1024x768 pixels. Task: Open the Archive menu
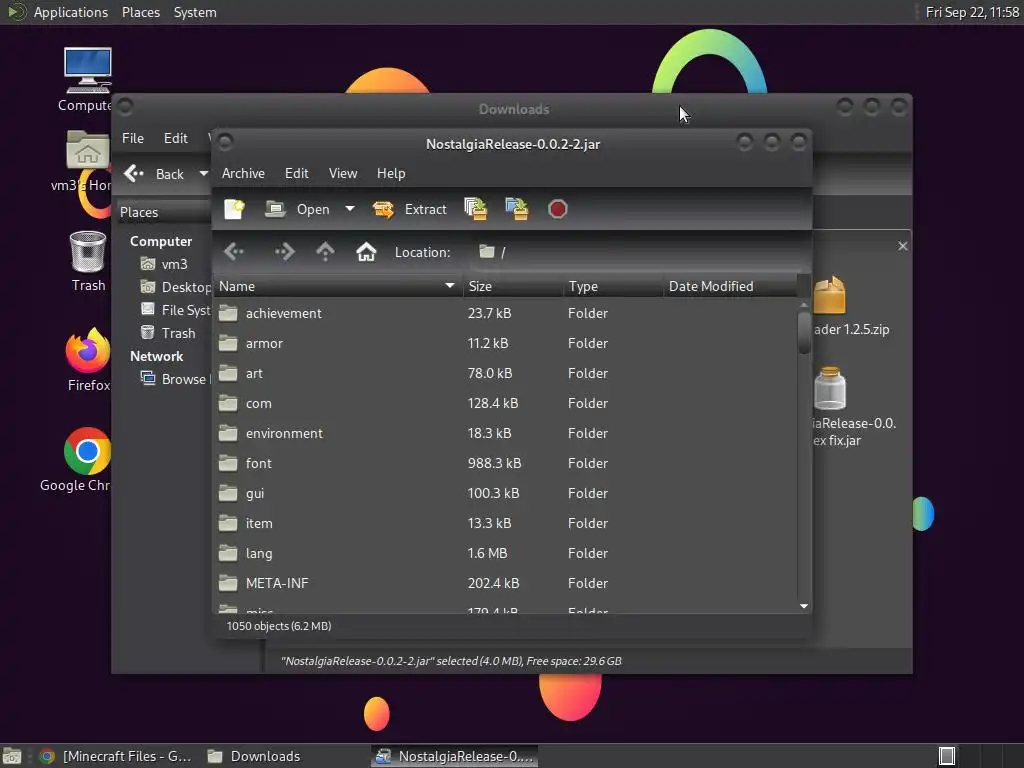[x=243, y=173]
